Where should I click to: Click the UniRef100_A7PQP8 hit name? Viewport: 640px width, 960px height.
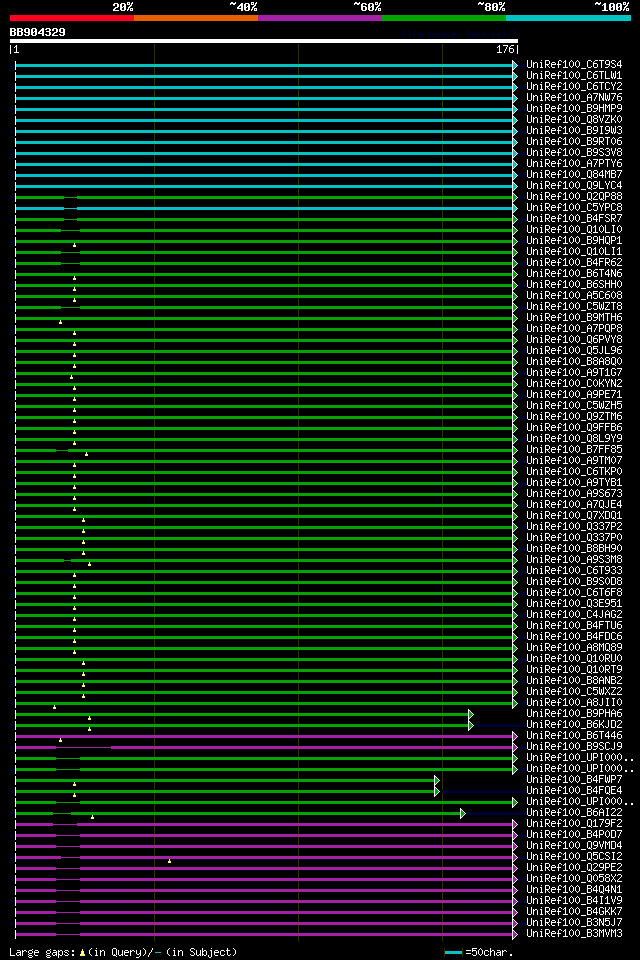[574, 329]
